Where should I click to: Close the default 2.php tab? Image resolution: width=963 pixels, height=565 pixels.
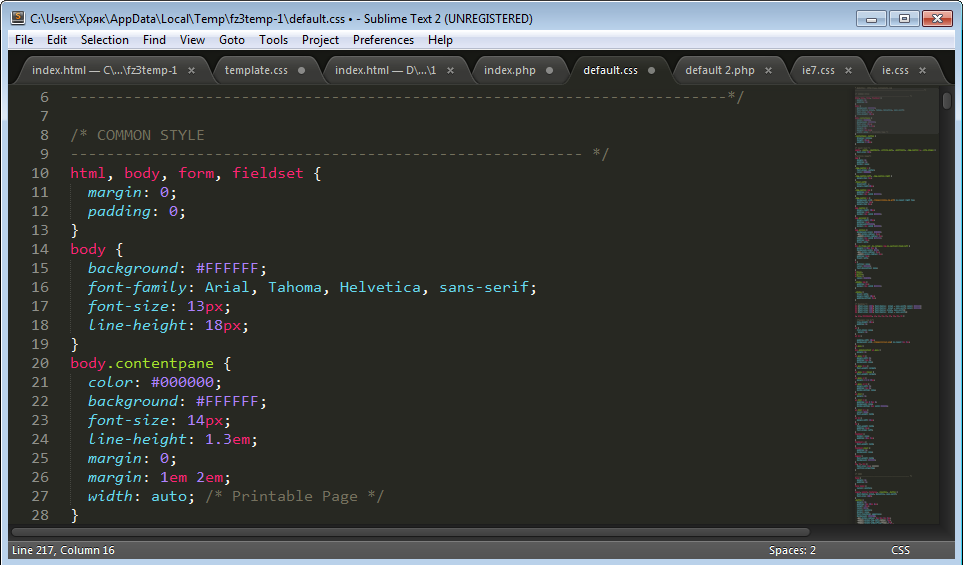[x=768, y=70]
